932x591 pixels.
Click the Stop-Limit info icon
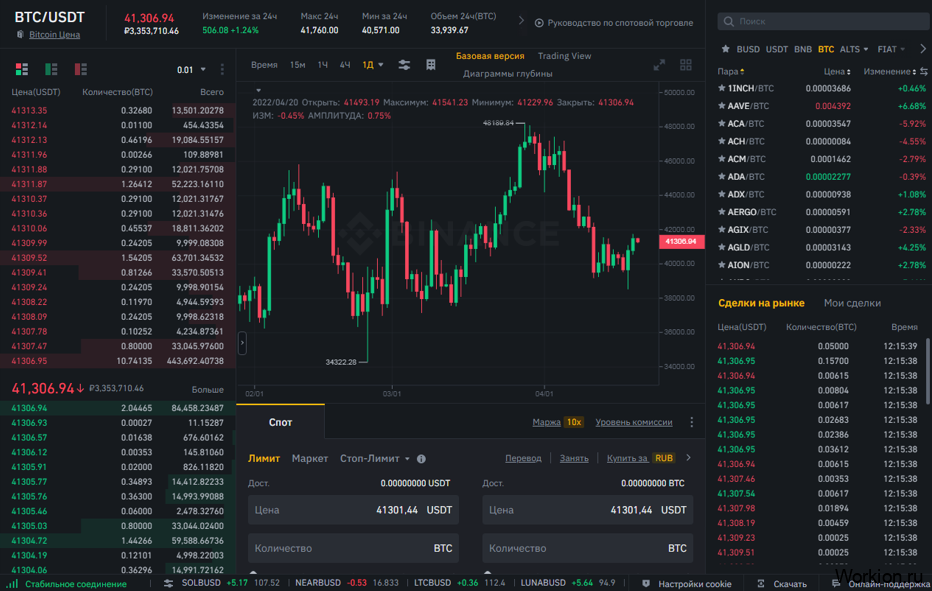pyautogui.click(x=421, y=459)
